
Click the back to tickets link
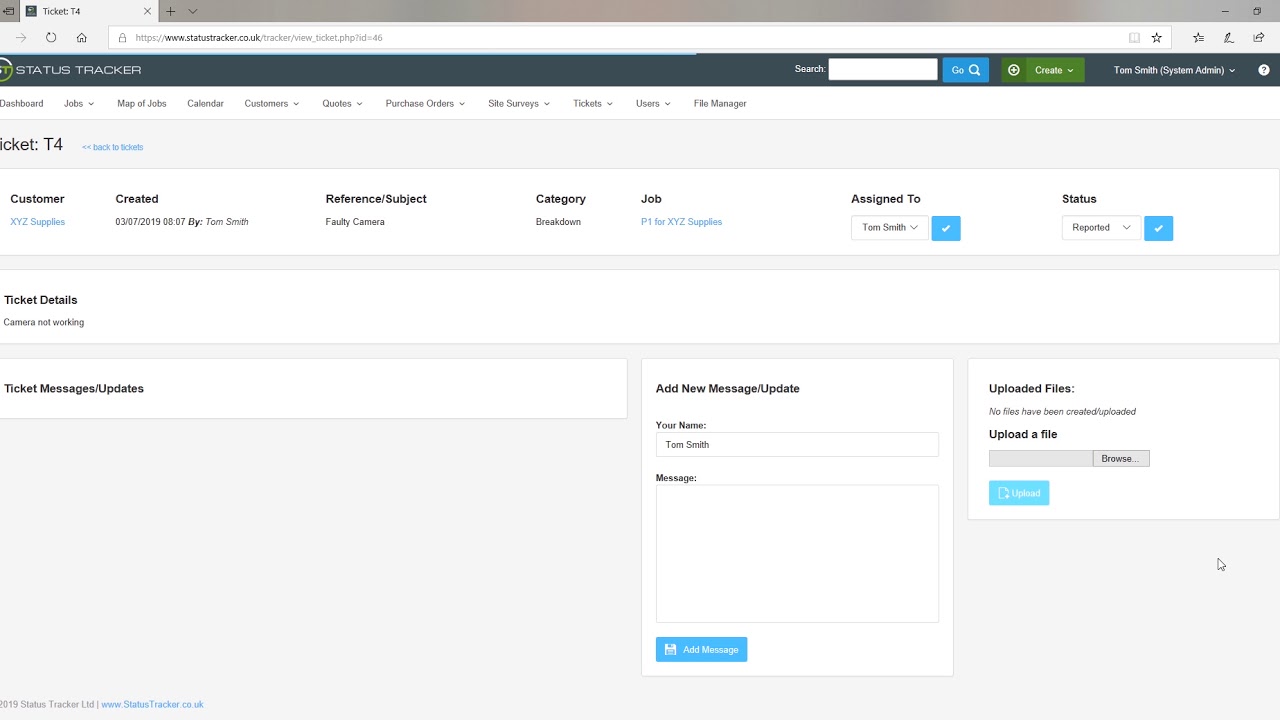click(x=113, y=147)
